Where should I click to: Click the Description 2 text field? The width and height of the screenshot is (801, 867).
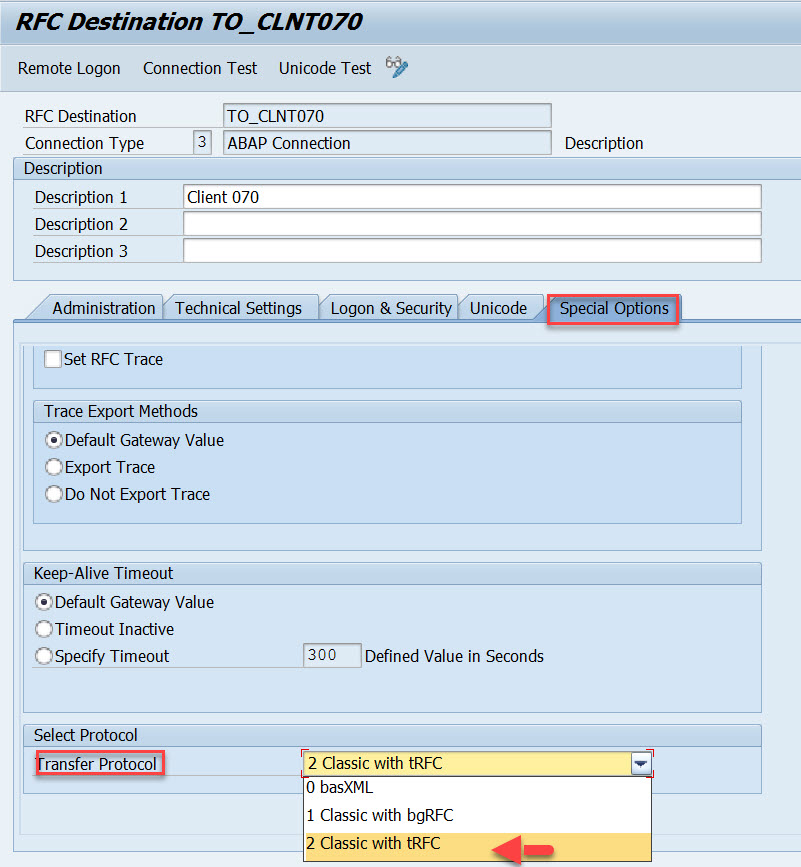pos(472,224)
